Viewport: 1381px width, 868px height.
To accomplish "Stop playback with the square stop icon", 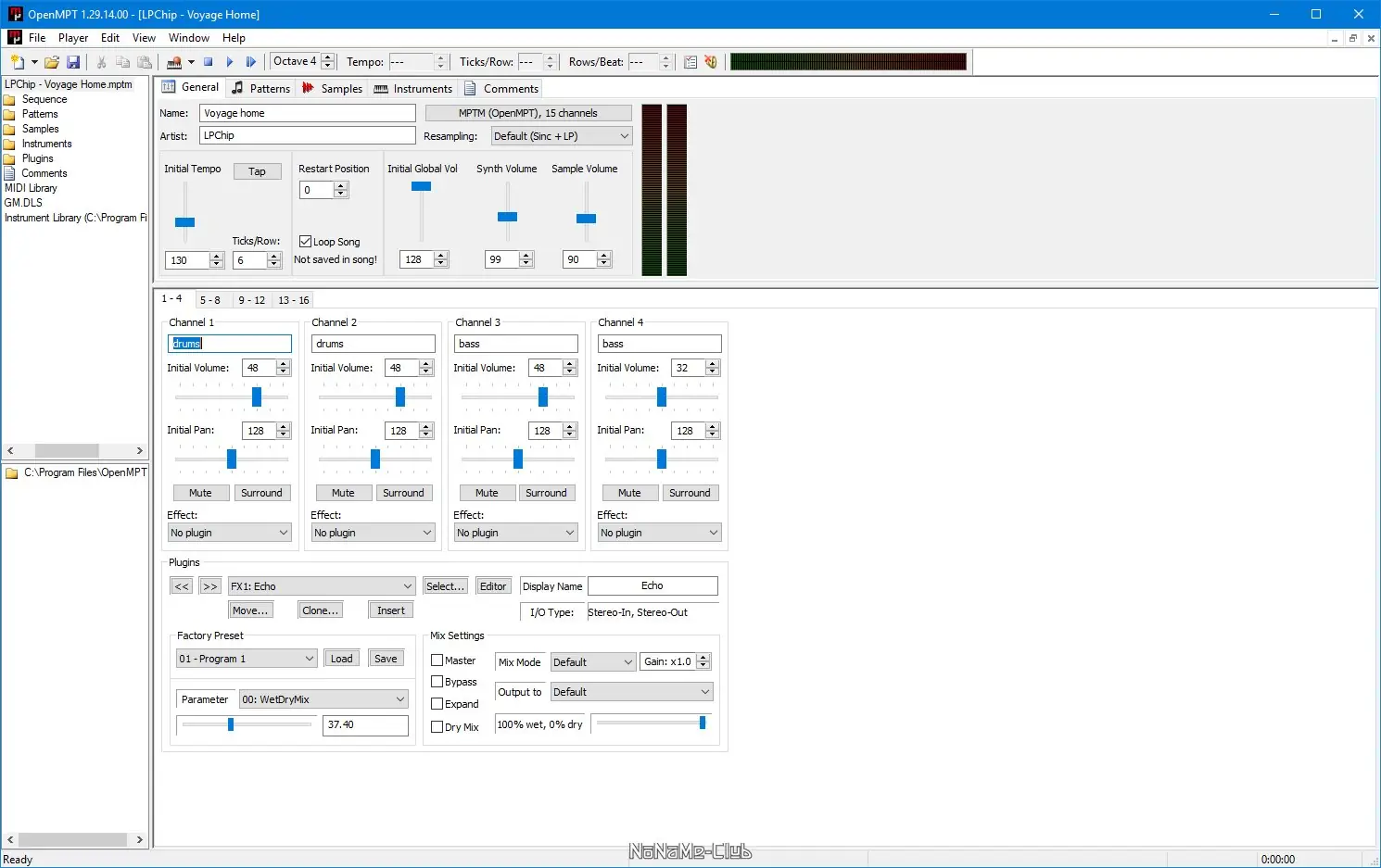I will click(209, 62).
